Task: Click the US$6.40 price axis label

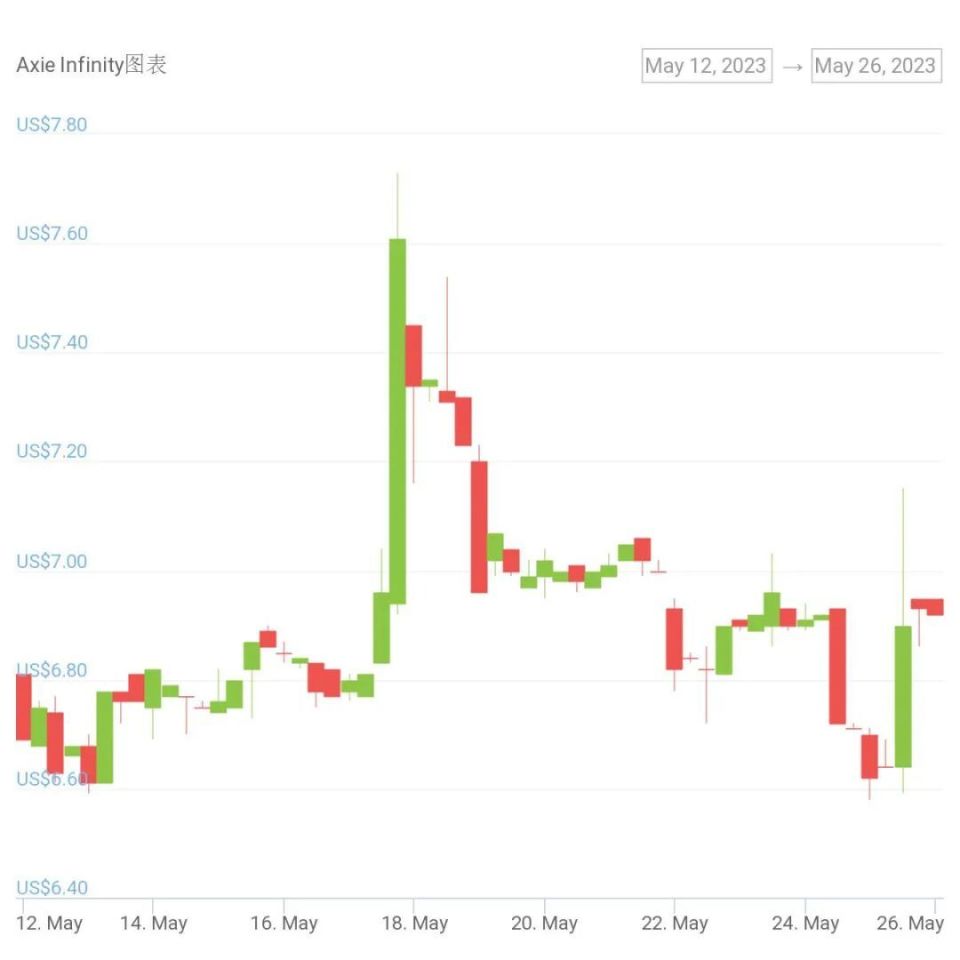Action: (51, 888)
